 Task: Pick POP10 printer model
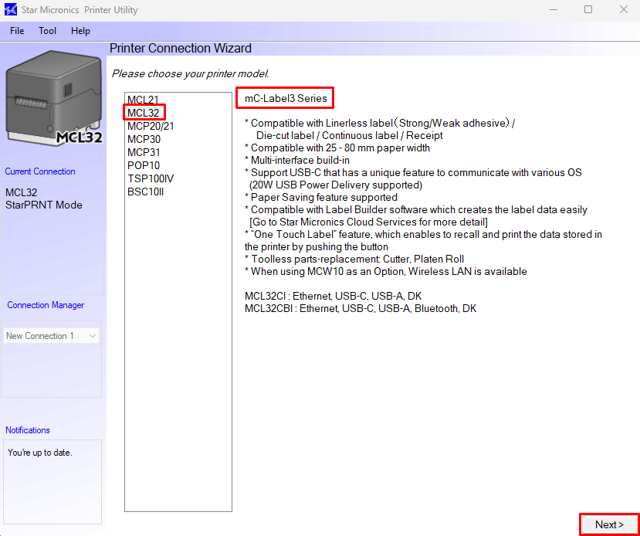tap(144, 165)
